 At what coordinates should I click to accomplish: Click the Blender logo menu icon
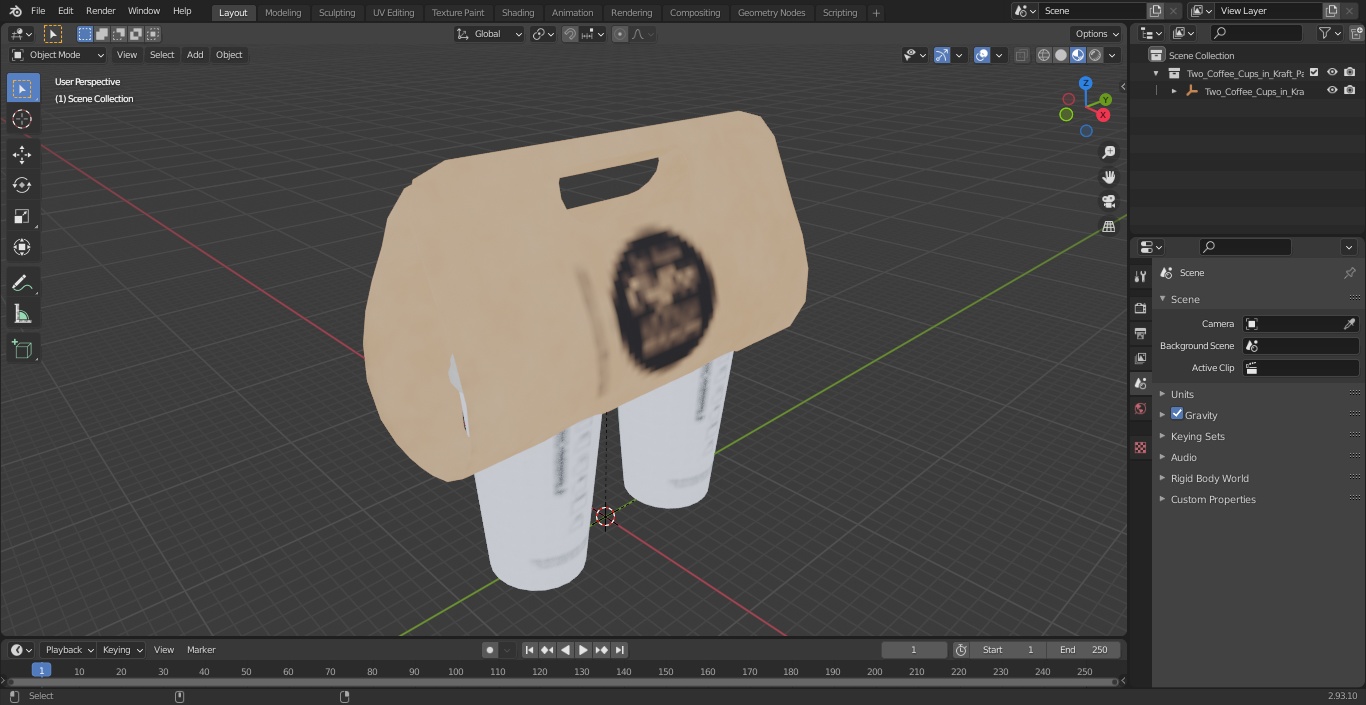point(14,11)
